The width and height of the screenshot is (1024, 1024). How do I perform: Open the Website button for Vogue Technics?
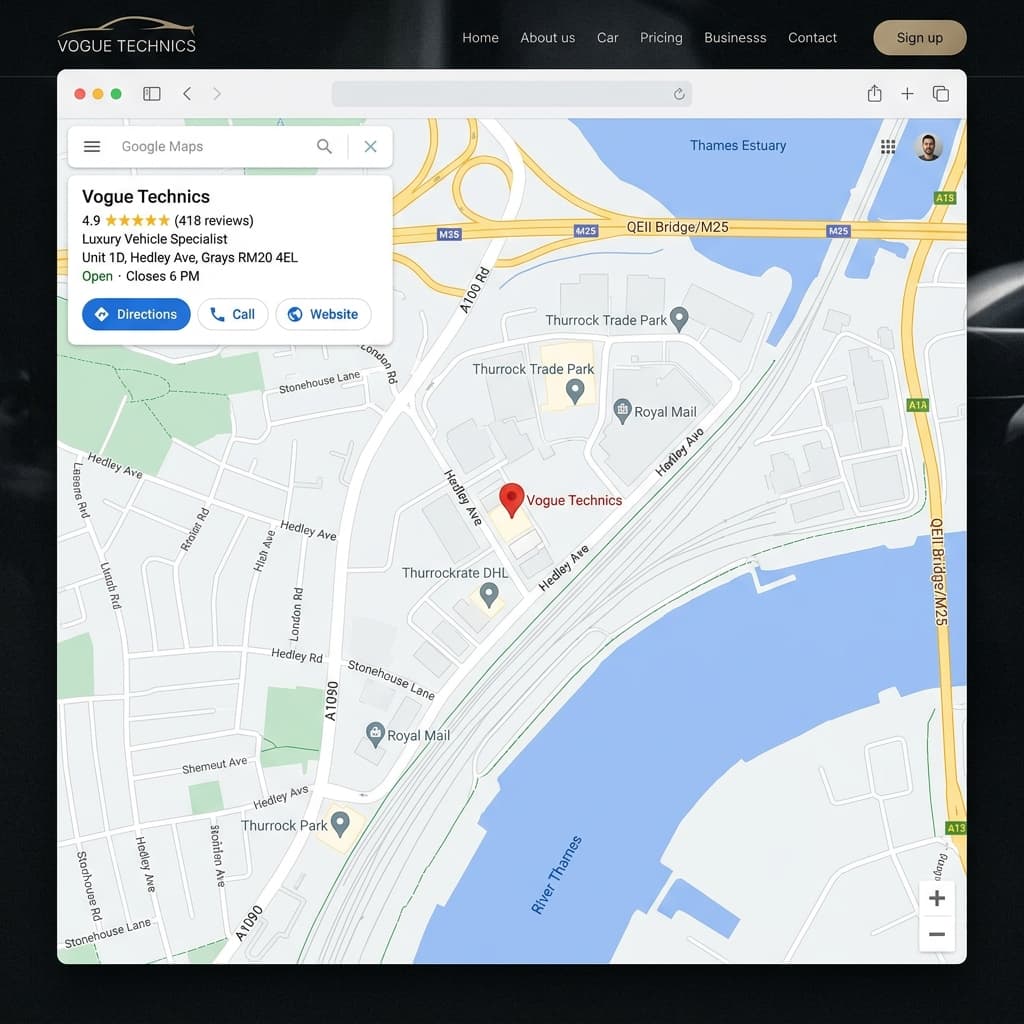pos(323,314)
